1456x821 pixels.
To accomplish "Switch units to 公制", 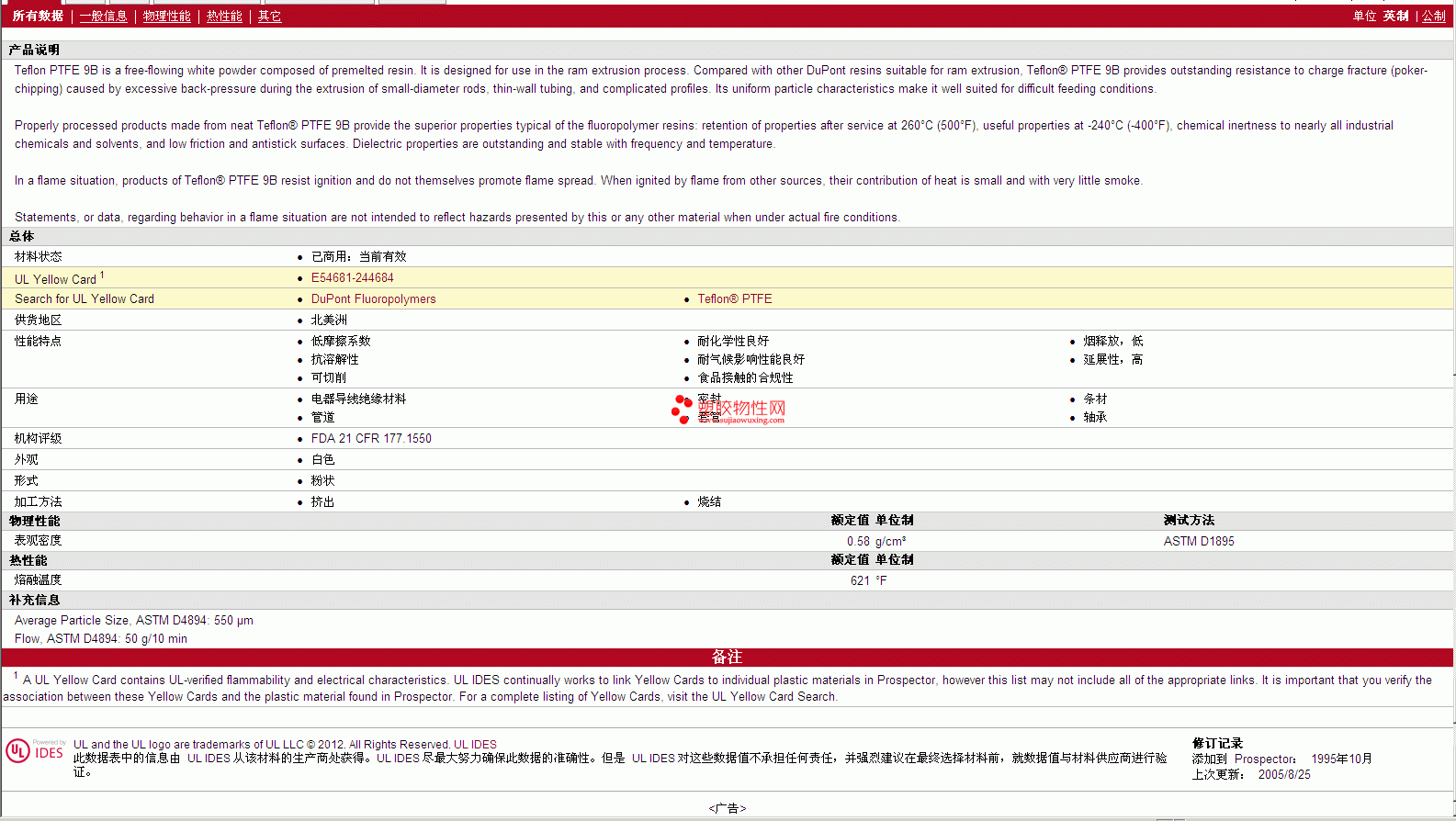I will coord(1434,17).
